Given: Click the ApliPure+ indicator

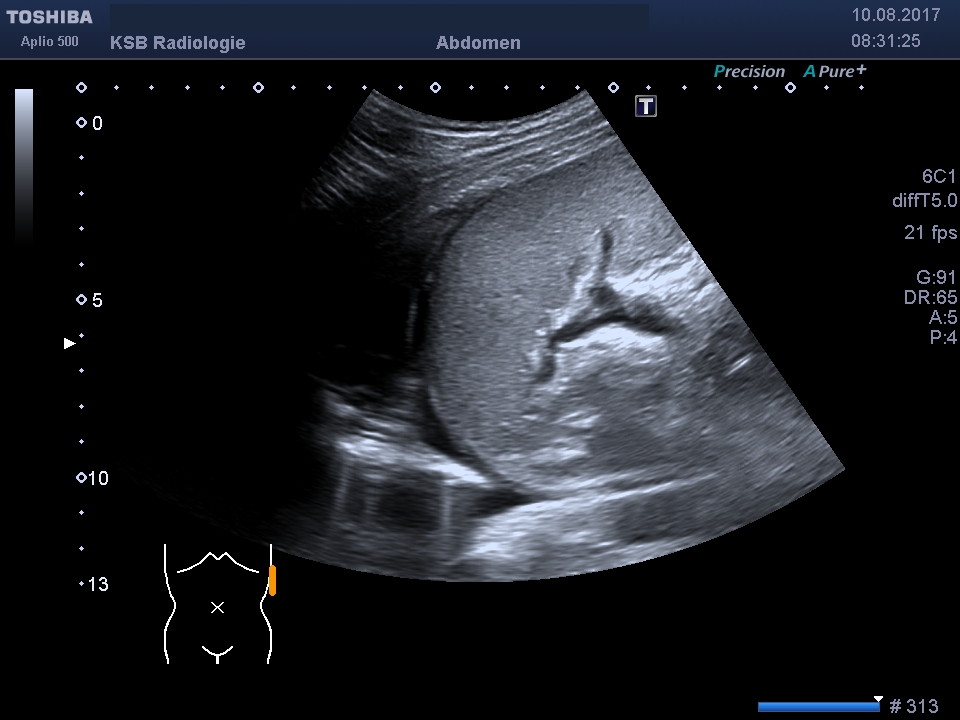Looking at the screenshot, I should 835,71.
